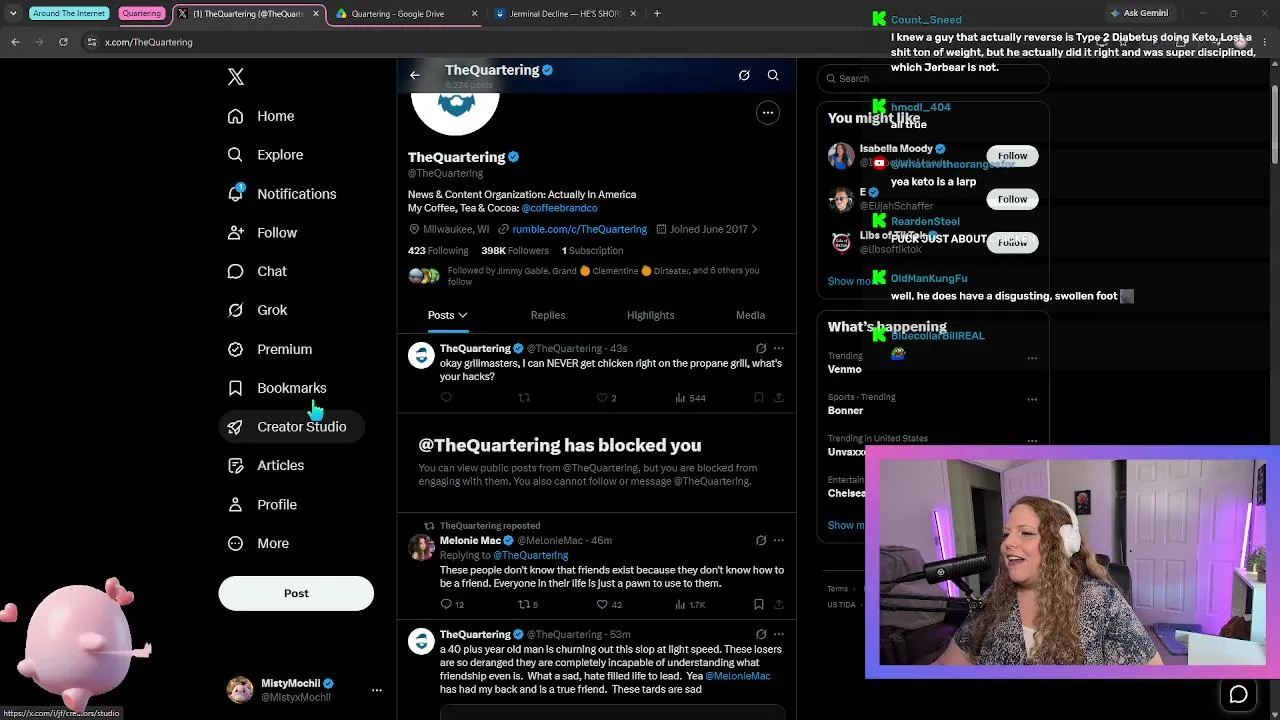Share the grillmasters chicken post
The image size is (1280, 720).
(x=779, y=398)
